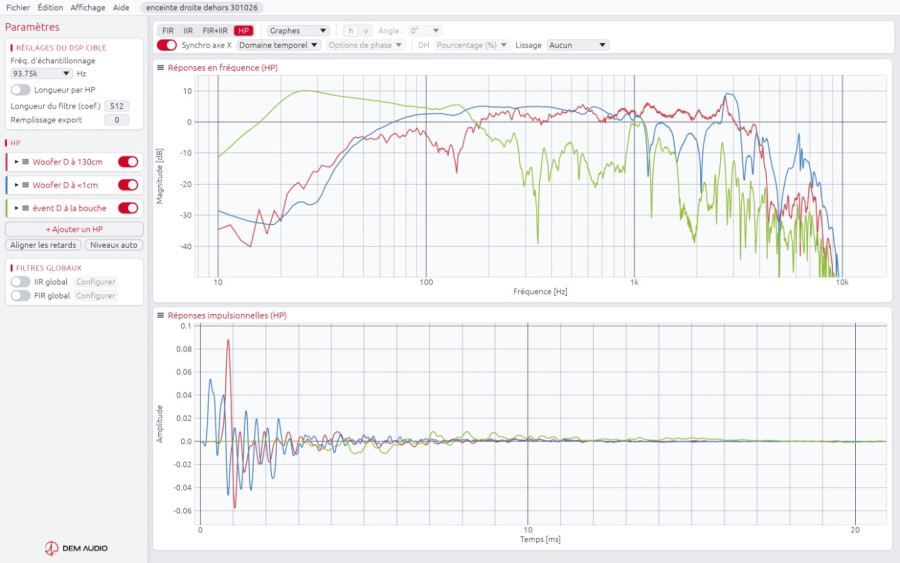Open the Réponses impulsionnelles (HP) panel menu icon
The height and width of the screenshot is (563, 900).
(x=161, y=316)
